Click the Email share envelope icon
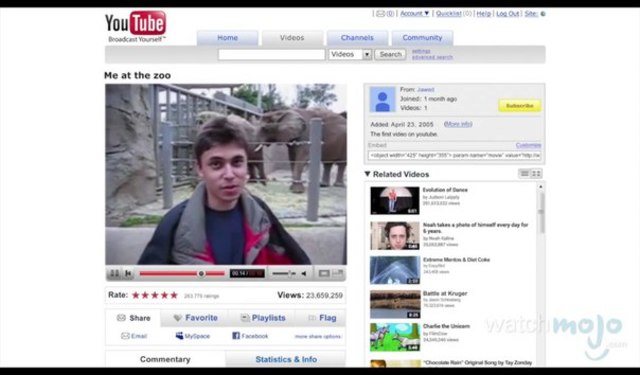This screenshot has width=640, height=375. (x=125, y=336)
